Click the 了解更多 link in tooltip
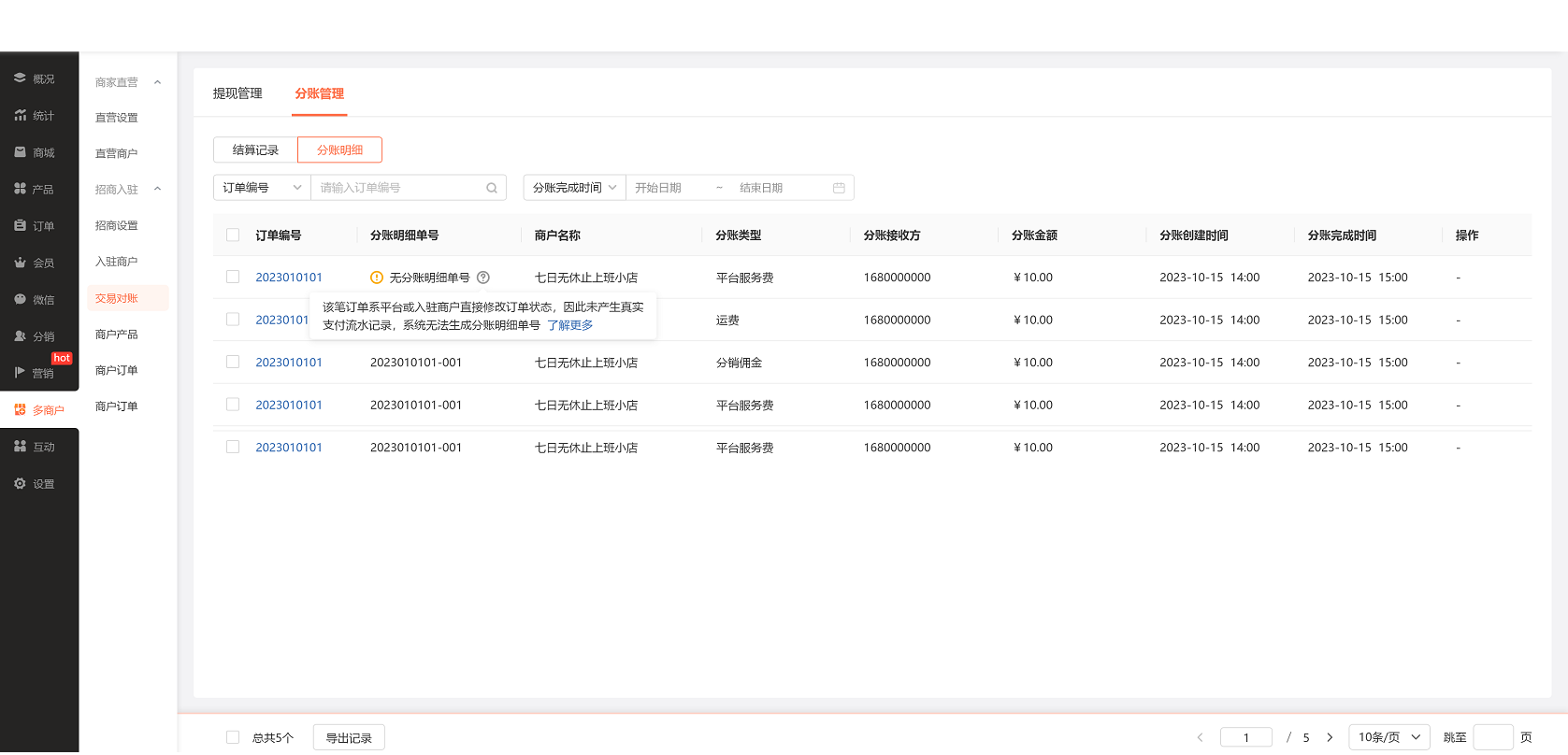Viewport: 1568px width, 755px height. point(569,325)
